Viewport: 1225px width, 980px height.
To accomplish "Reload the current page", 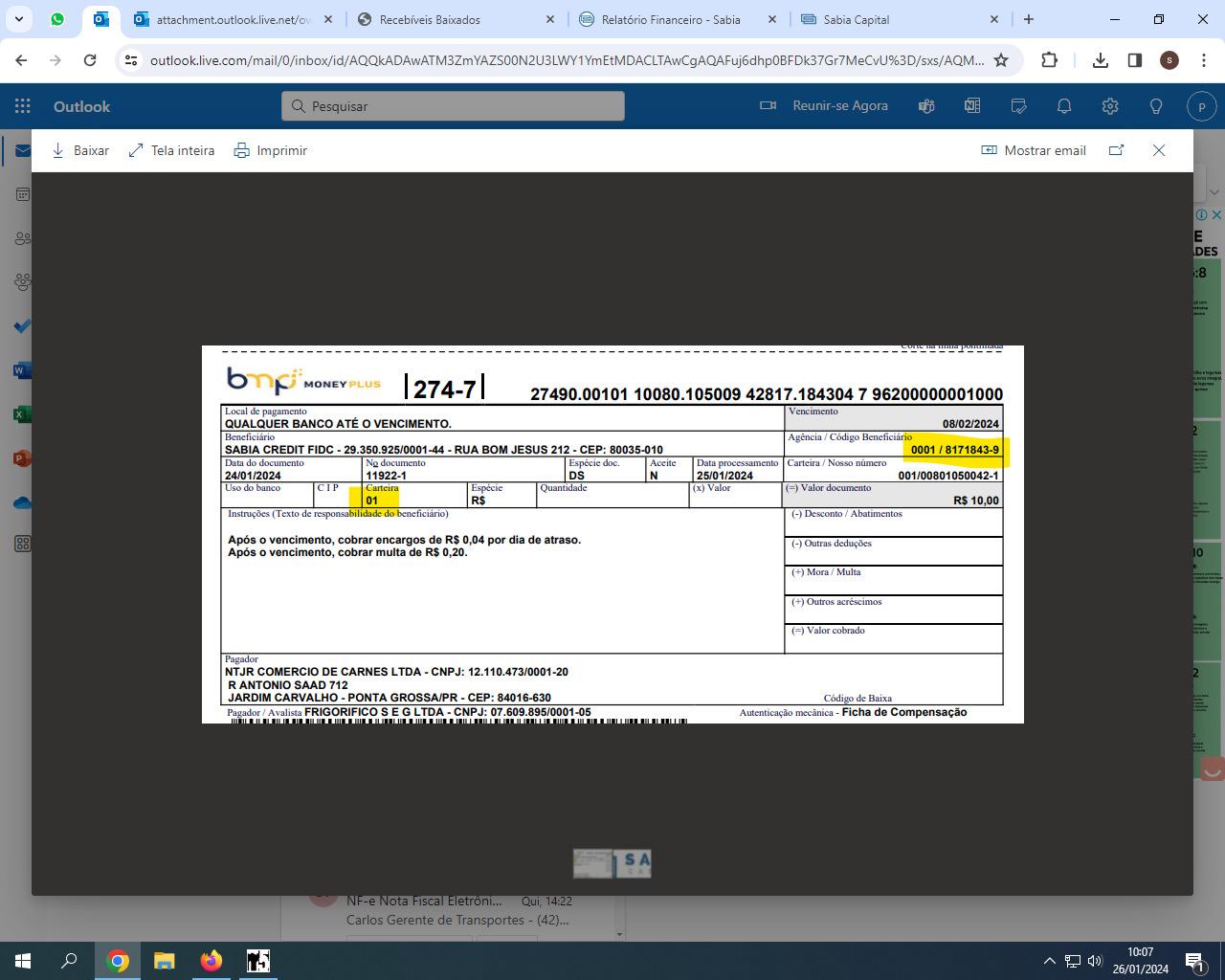I will (90, 60).
